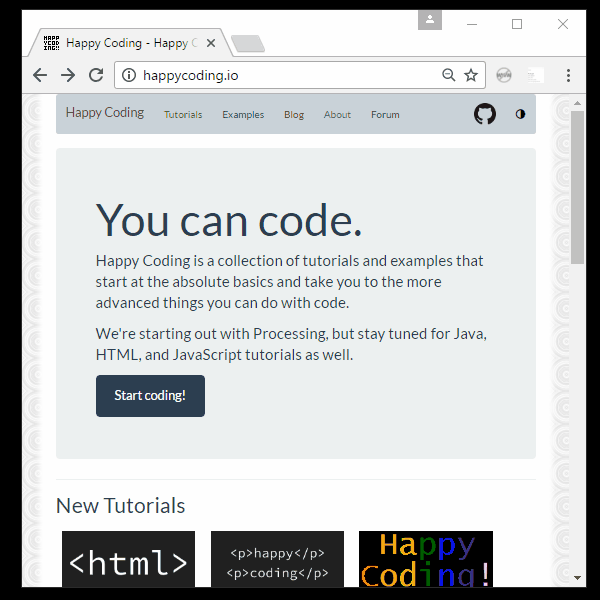
Task: Go back with the browser back arrow
Action: (40, 75)
